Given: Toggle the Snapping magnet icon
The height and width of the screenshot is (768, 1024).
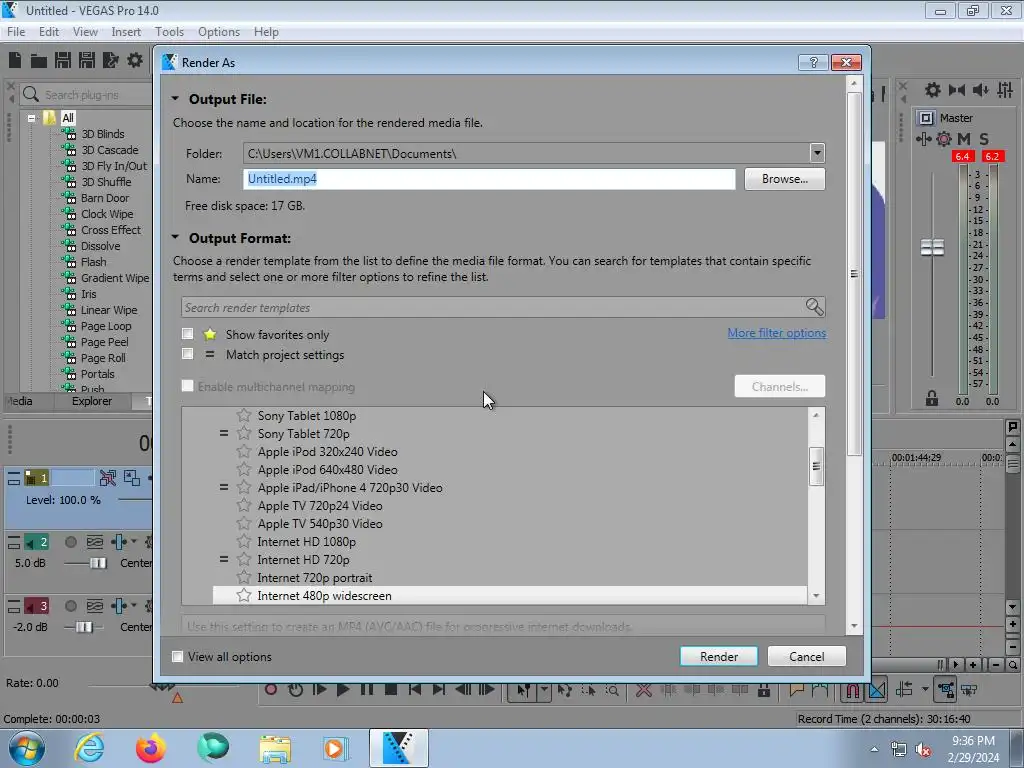Looking at the screenshot, I should (852, 690).
